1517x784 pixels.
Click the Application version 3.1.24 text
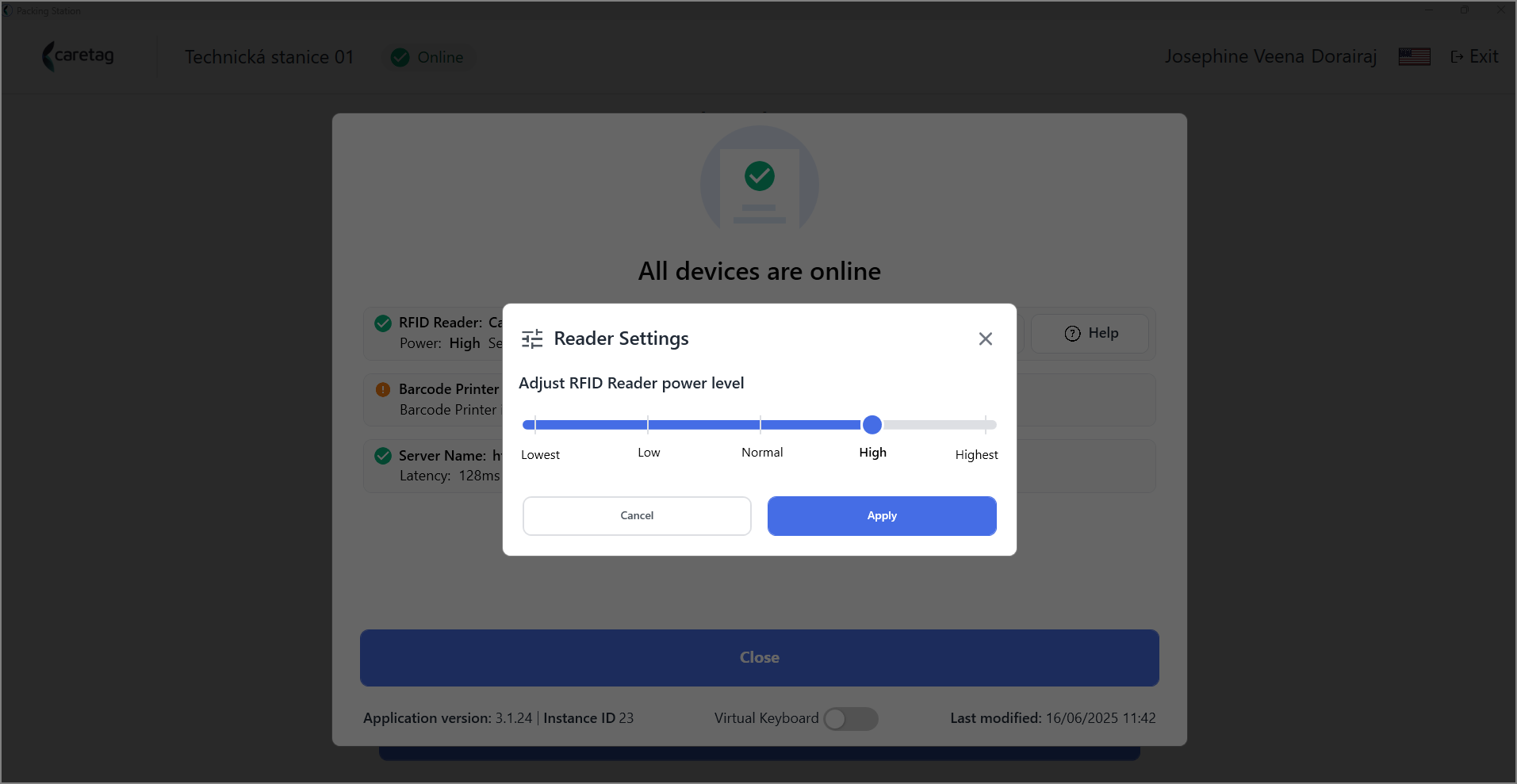(447, 718)
